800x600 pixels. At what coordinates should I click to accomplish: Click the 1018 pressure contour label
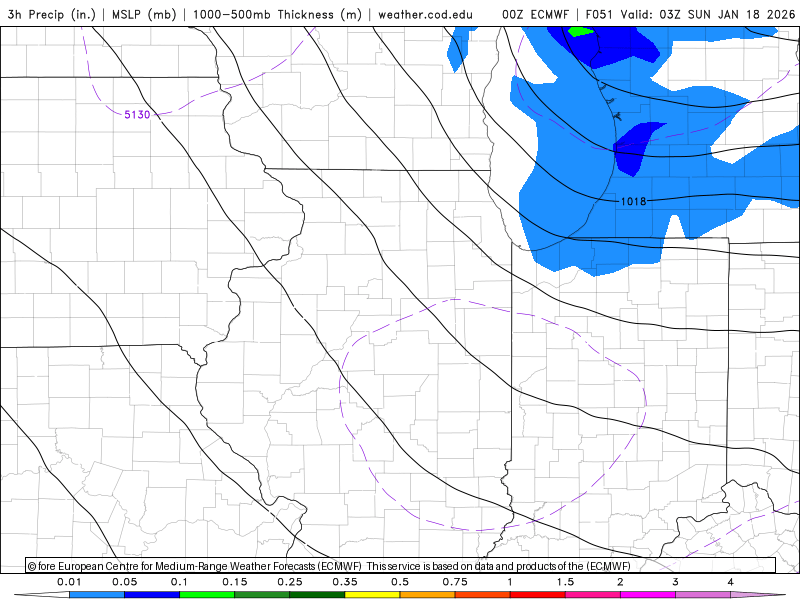point(633,202)
